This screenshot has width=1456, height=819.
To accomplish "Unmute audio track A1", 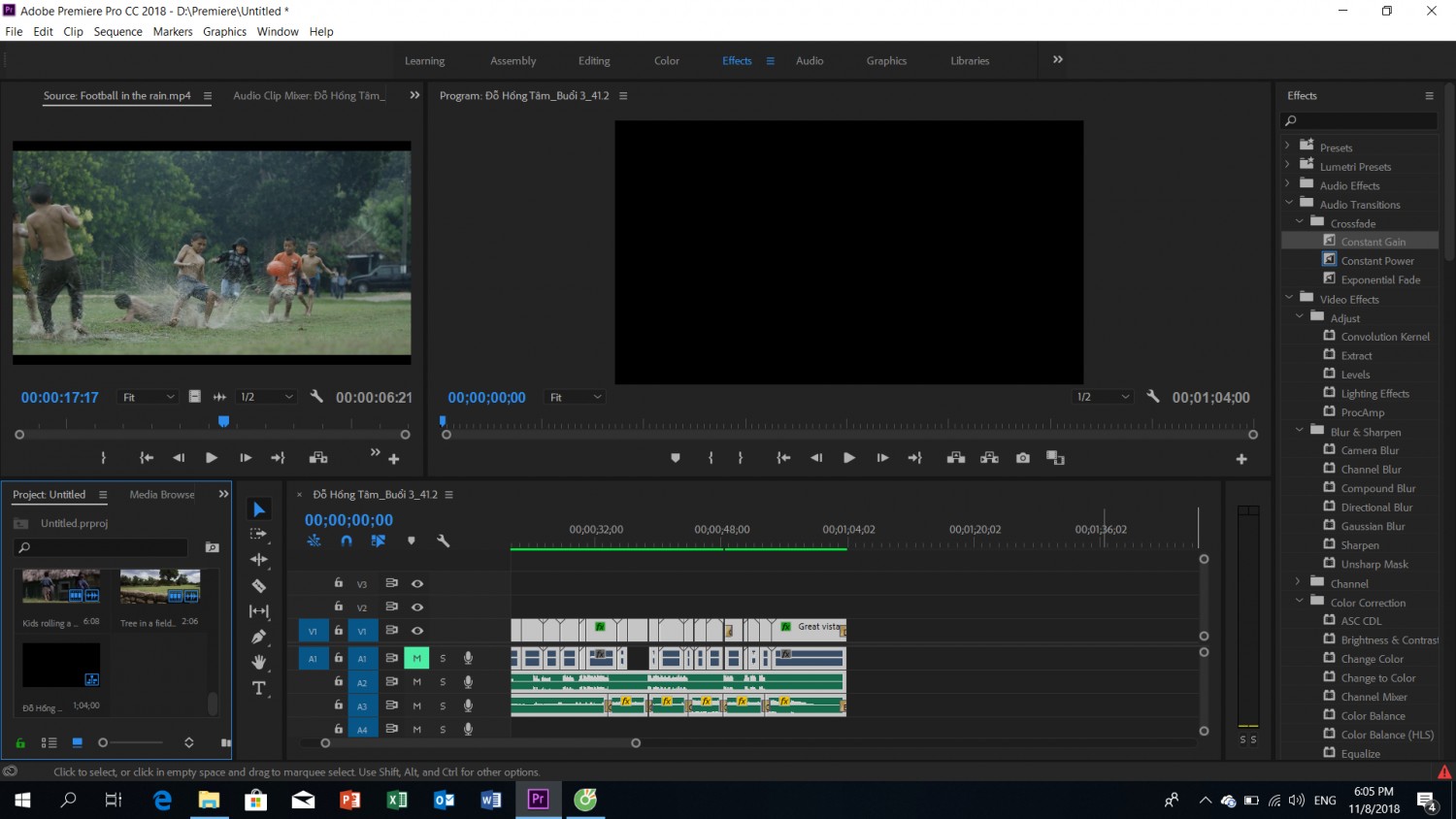I will pos(416,658).
